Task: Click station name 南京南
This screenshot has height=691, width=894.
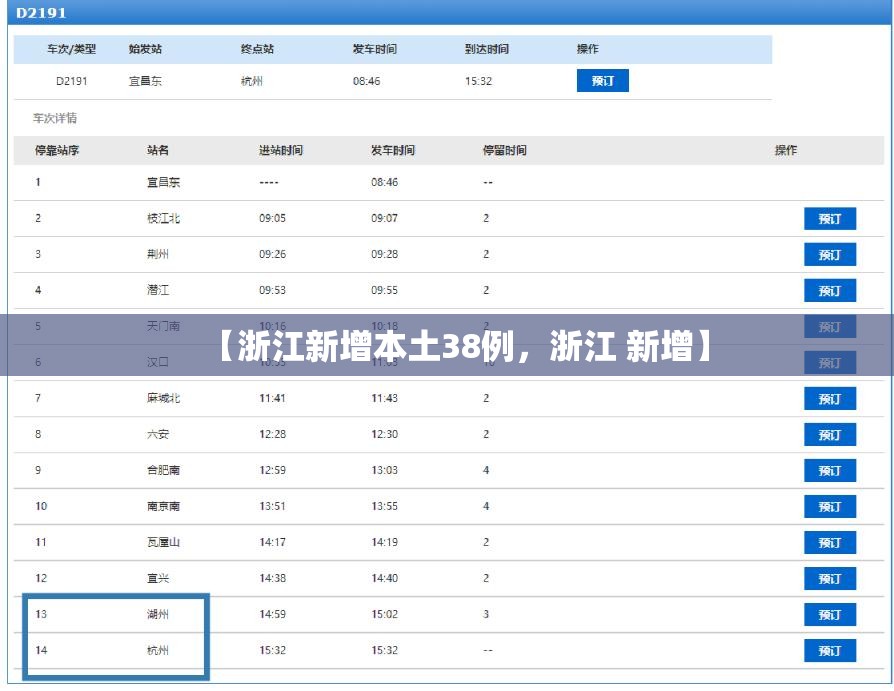Action: [x=163, y=506]
